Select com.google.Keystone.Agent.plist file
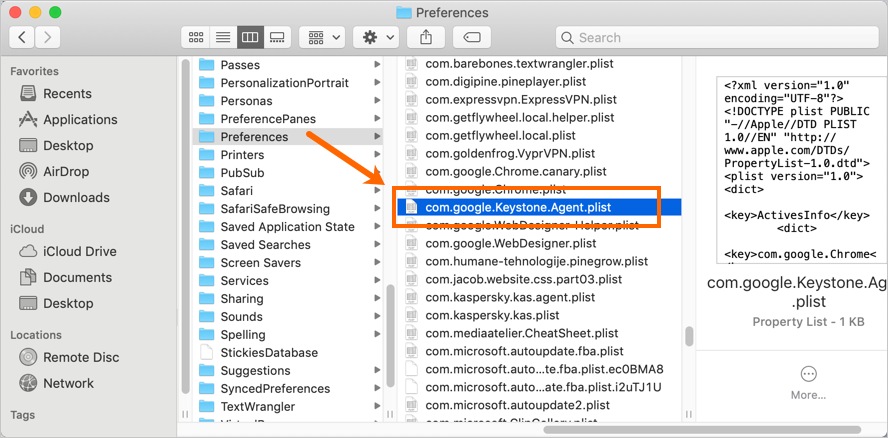888x438 pixels. pos(539,207)
